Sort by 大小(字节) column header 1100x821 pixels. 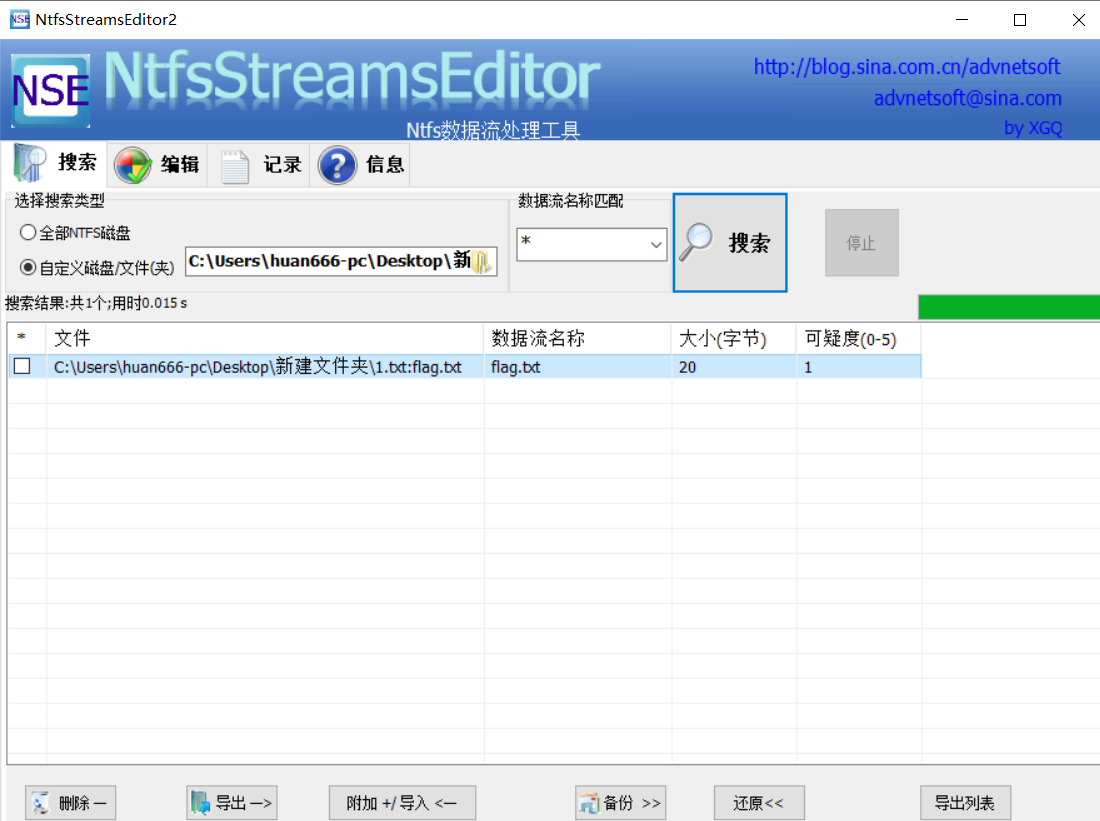tap(734, 338)
